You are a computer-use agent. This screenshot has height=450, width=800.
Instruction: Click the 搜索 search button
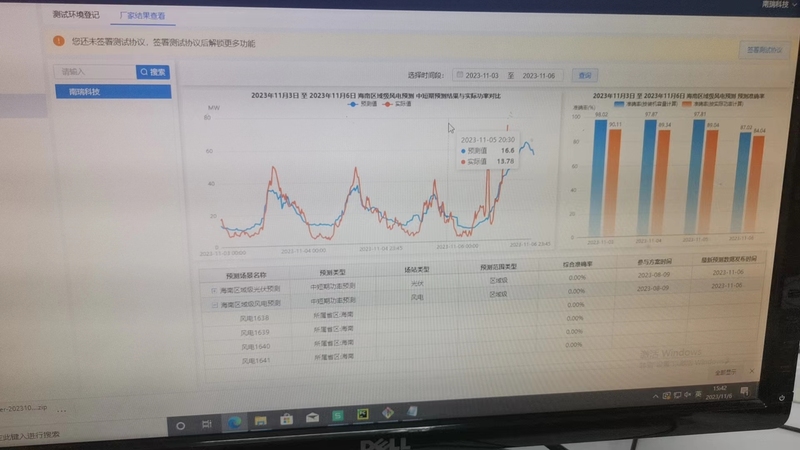click(x=153, y=72)
